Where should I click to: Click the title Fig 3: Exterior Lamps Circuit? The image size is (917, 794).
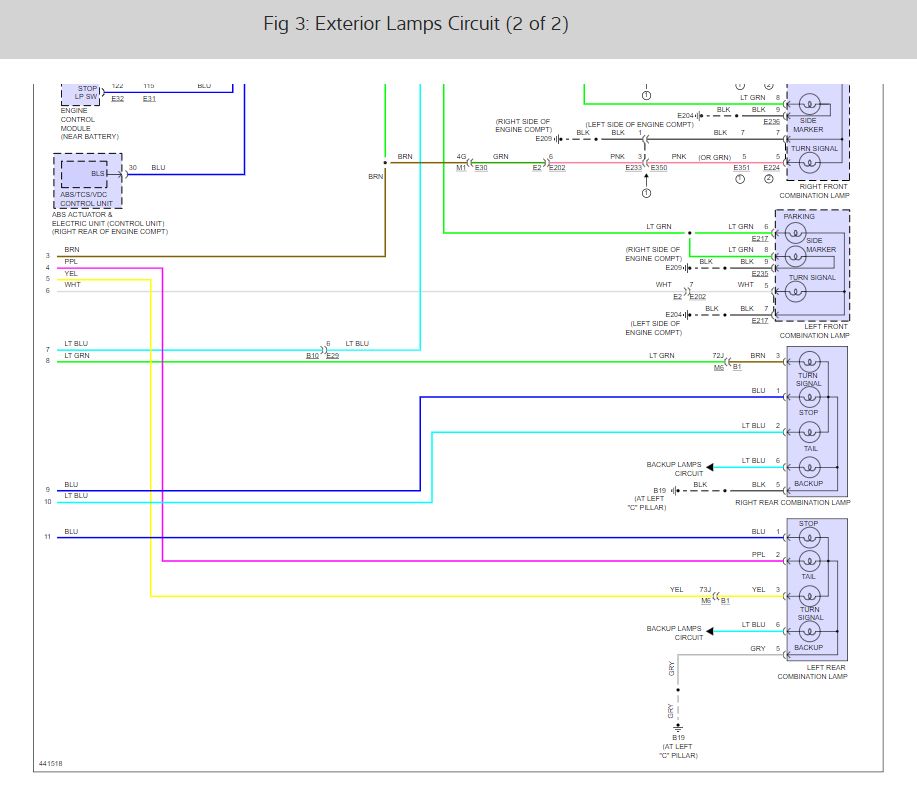click(x=416, y=24)
